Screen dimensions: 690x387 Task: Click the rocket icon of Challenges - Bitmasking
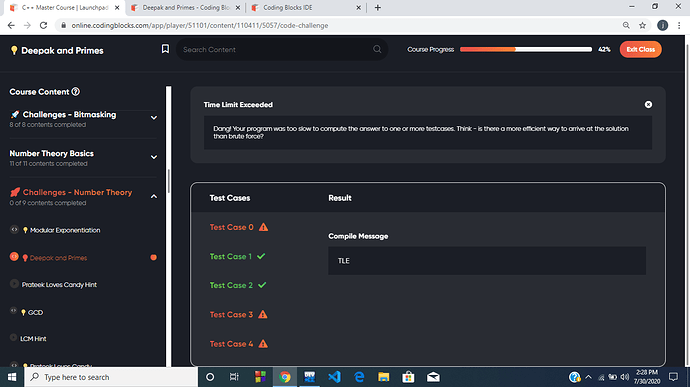click(x=15, y=114)
